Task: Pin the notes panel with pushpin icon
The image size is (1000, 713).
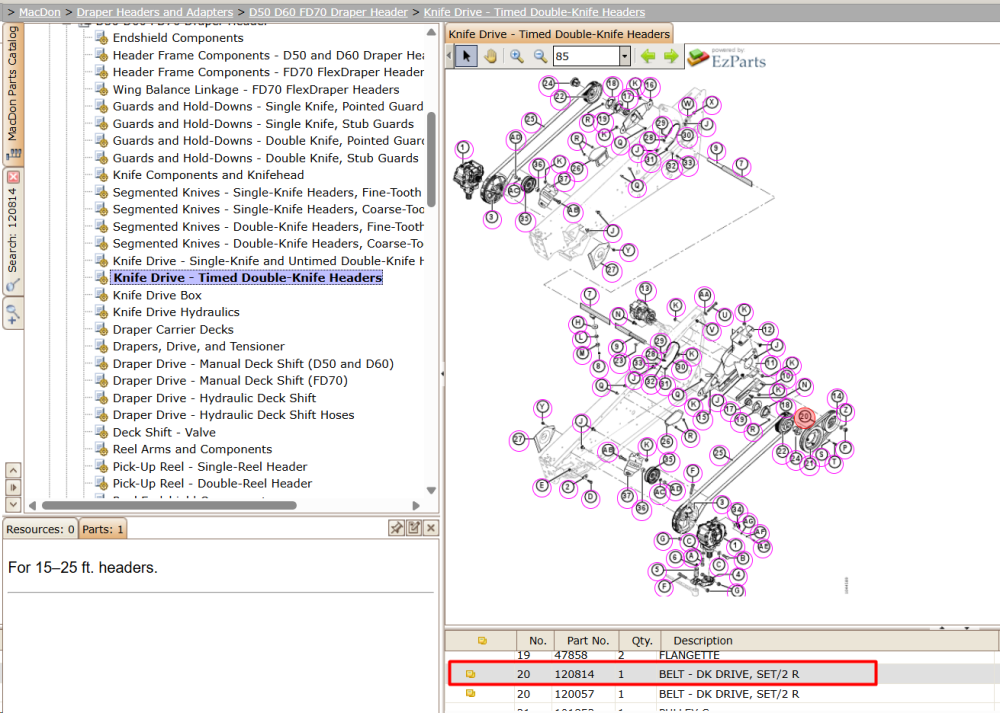Action: pos(396,528)
